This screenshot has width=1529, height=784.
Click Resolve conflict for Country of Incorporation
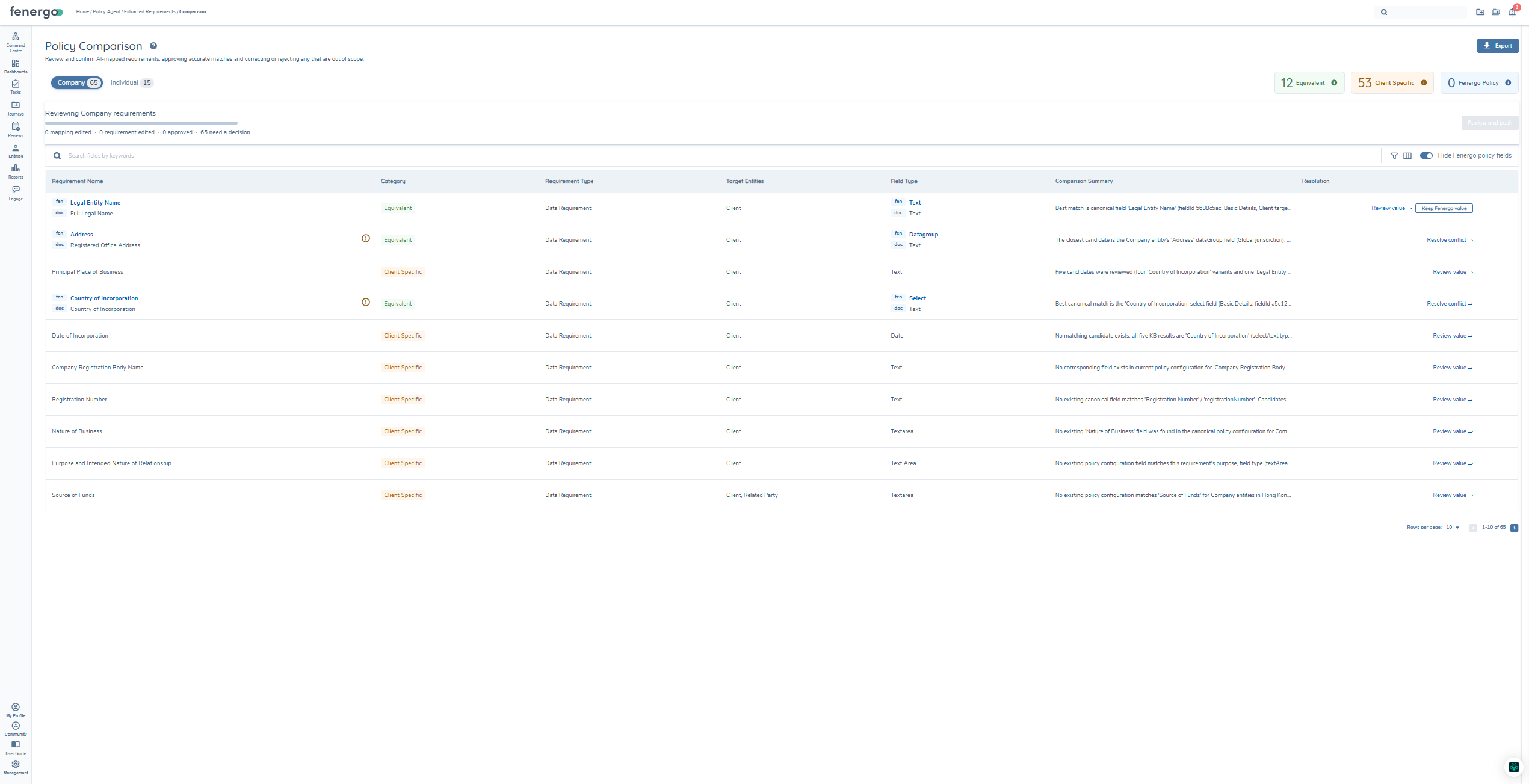[x=1450, y=304]
